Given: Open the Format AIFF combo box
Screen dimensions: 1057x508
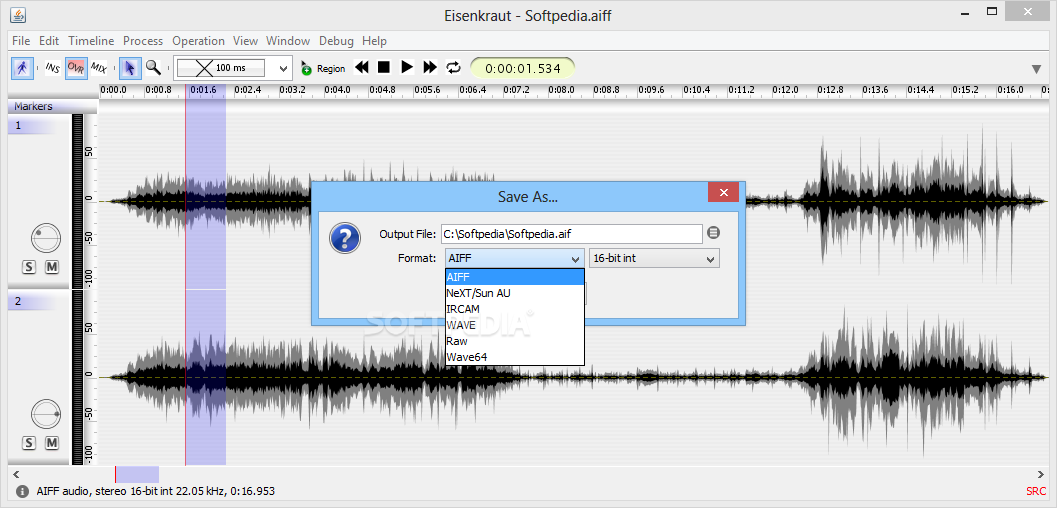Looking at the screenshot, I should pos(514,259).
